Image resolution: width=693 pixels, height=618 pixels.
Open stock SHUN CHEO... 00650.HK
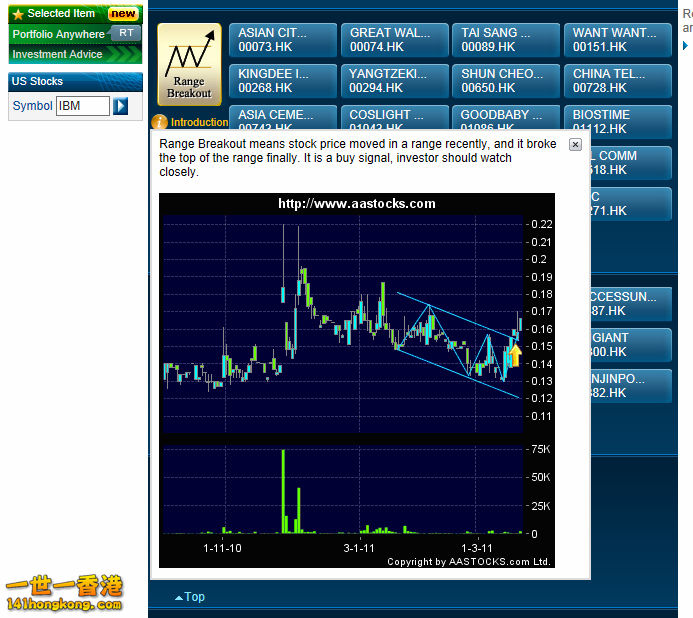click(506, 81)
